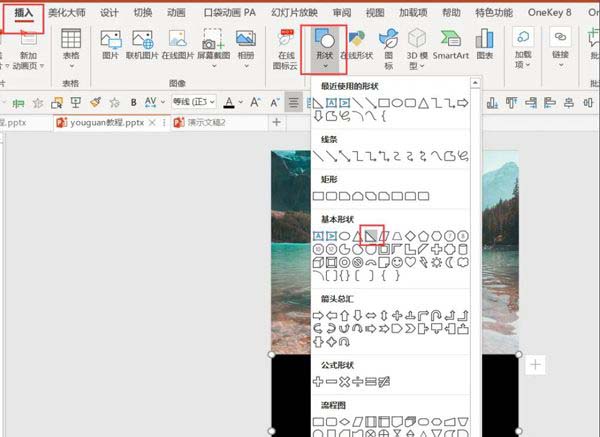Choose the first rectangle in Rectangles (矩形)
The height and width of the screenshot is (437, 600).
(318, 196)
